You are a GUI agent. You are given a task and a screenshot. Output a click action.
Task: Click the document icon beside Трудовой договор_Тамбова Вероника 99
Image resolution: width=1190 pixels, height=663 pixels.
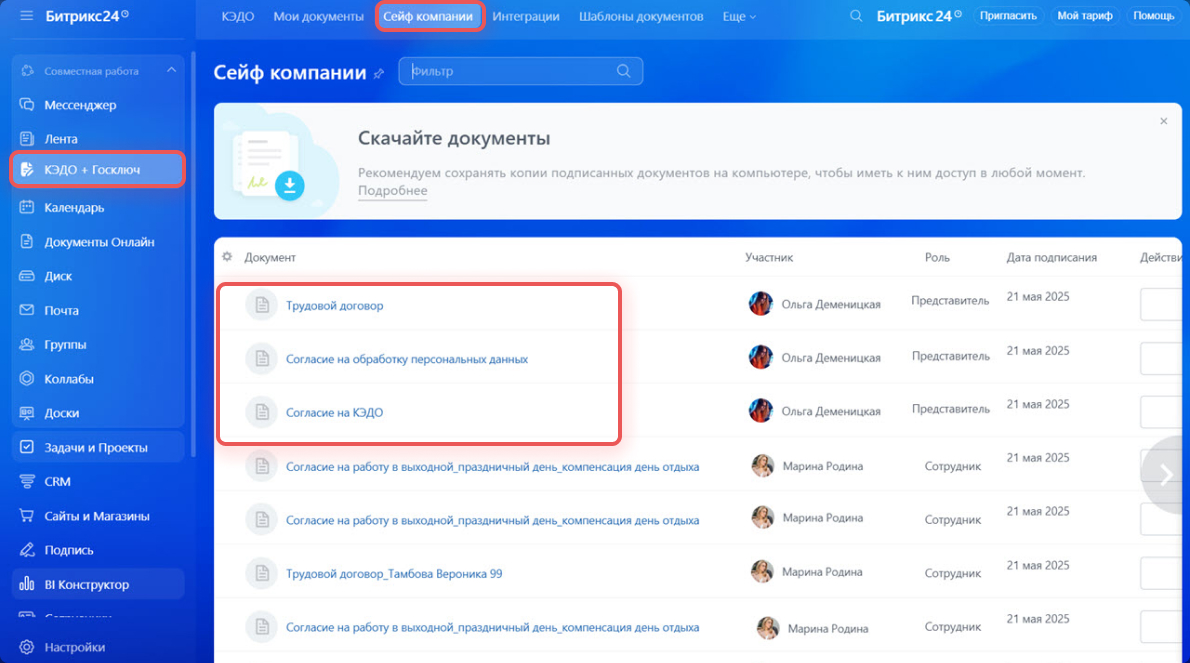[262, 573]
